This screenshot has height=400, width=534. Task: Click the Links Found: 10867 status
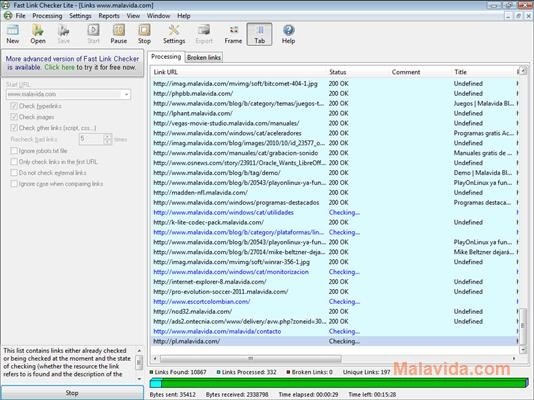178,372
